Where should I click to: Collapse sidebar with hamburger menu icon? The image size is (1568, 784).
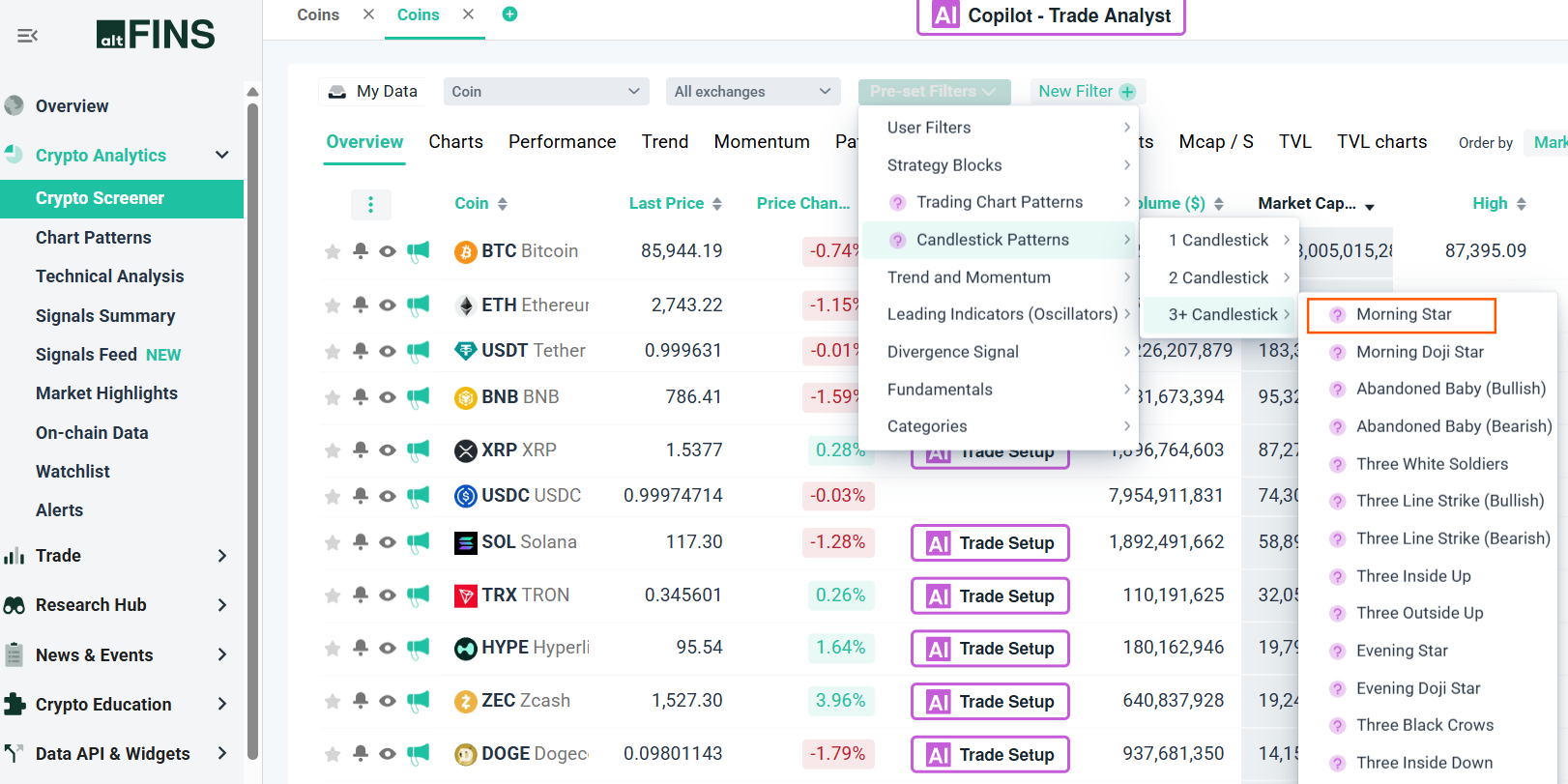tap(27, 36)
